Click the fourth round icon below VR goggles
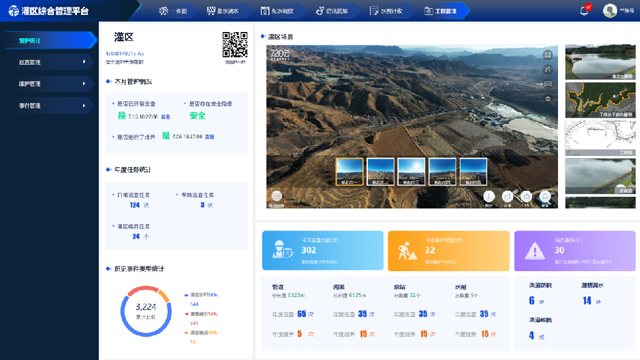Image resolution: width=640 pixels, height=360 pixels. 547,99
